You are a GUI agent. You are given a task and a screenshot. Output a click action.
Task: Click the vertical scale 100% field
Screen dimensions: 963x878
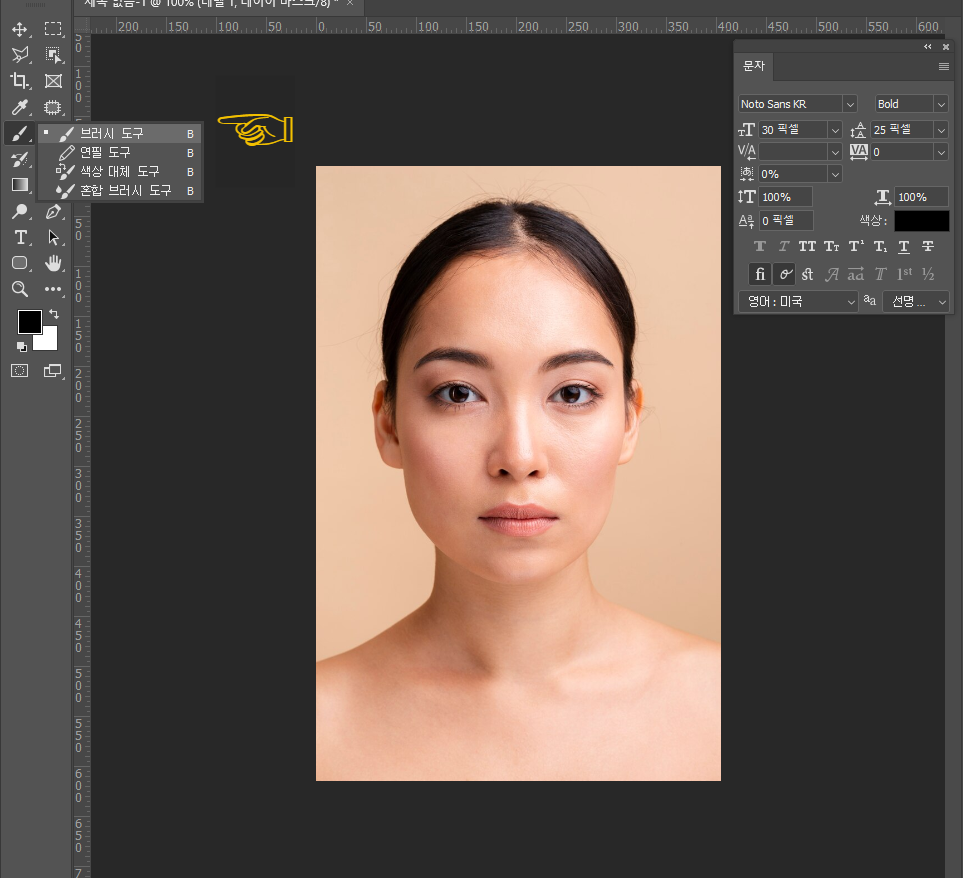[786, 197]
